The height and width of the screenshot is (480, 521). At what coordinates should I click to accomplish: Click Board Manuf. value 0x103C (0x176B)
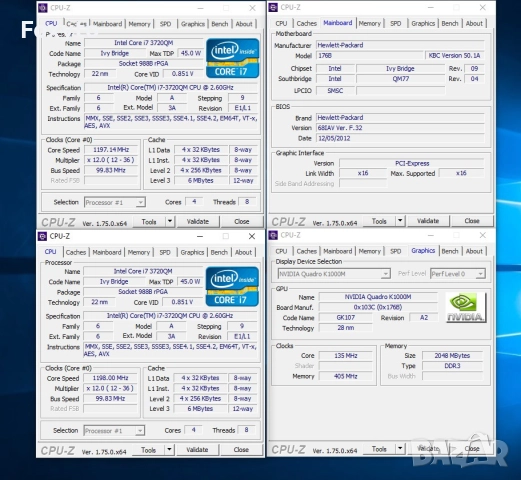point(378,307)
